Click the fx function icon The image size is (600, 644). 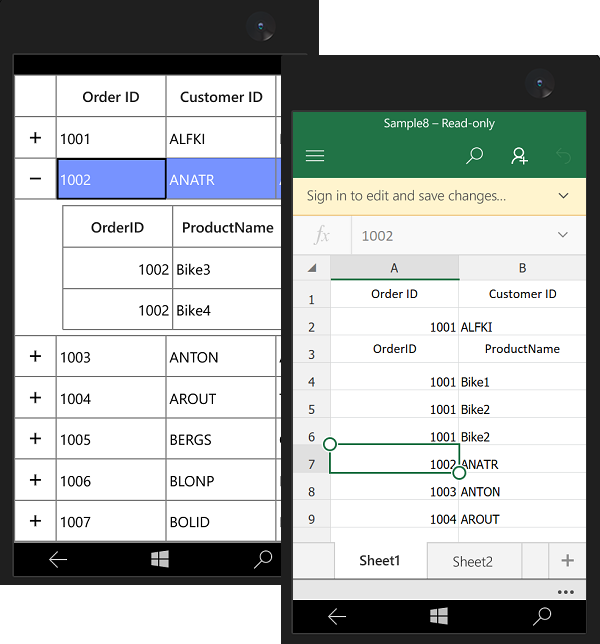(322, 235)
